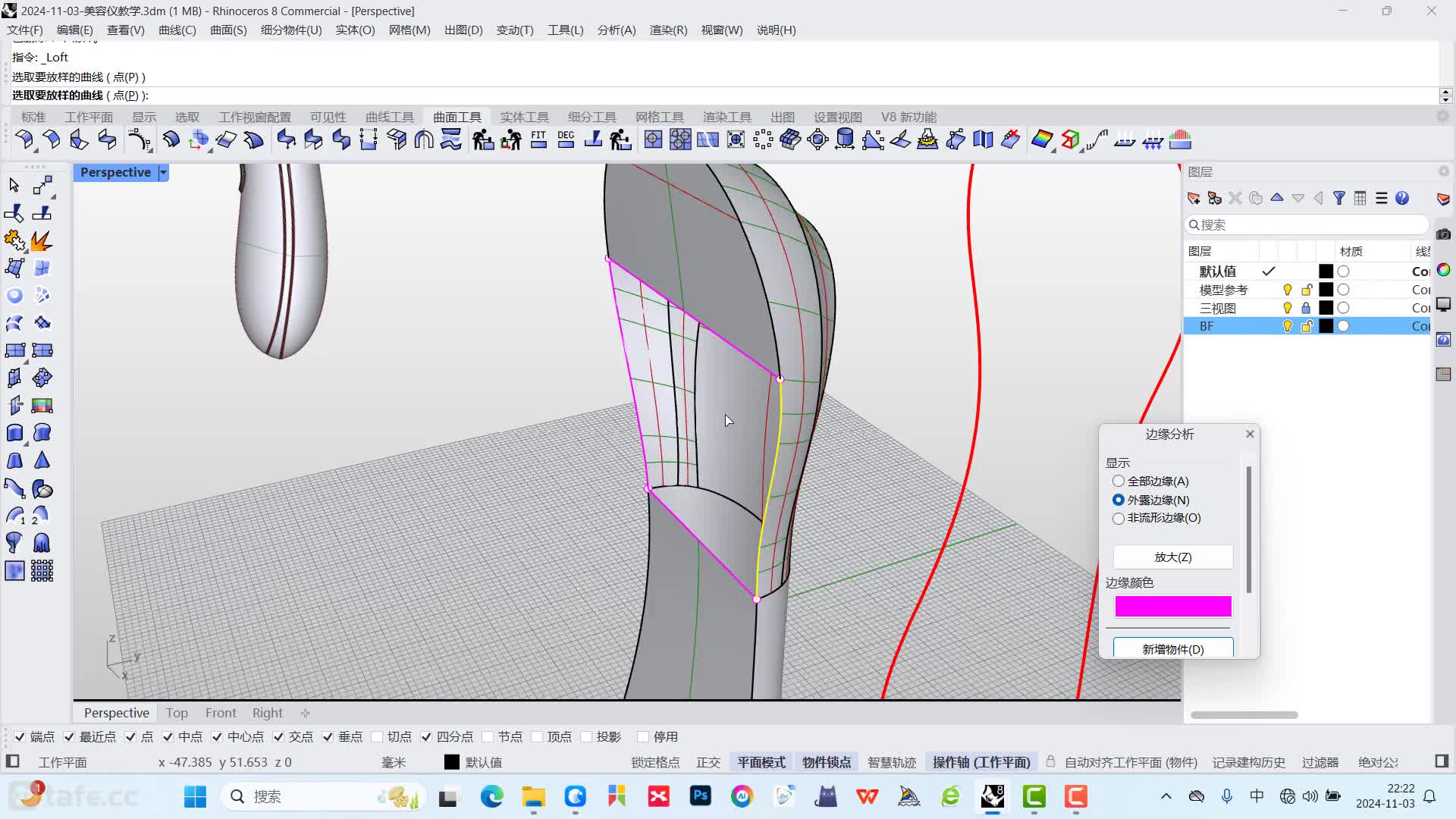Enable the 投影 project snap checkbox

[x=586, y=736]
